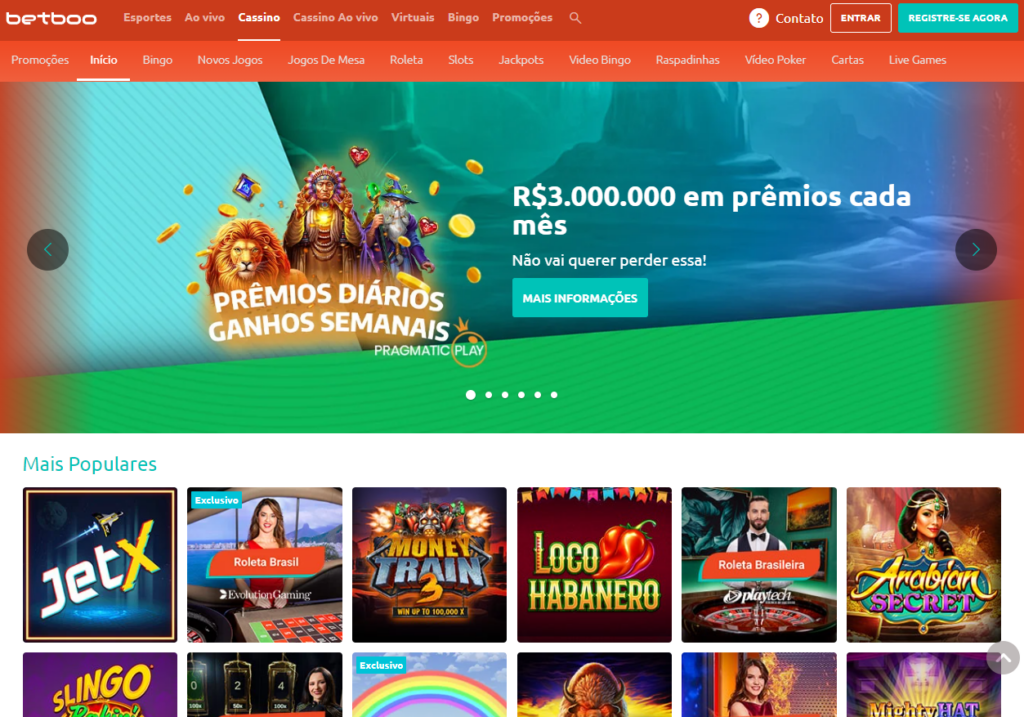Open the Arabian Secret game tile
1024x717 pixels.
coord(923,565)
